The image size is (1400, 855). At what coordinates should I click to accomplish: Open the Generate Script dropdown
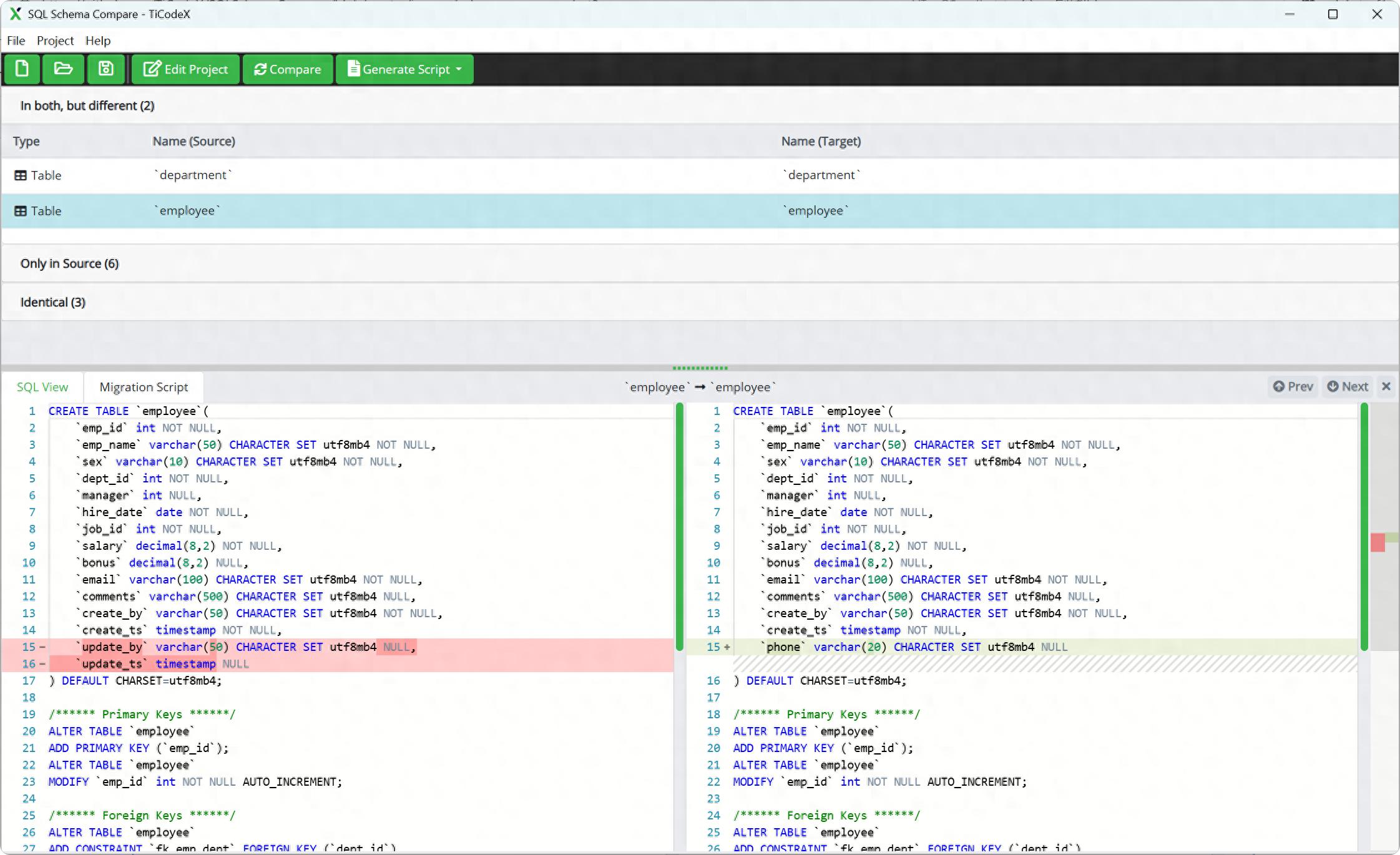click(459, 69)
